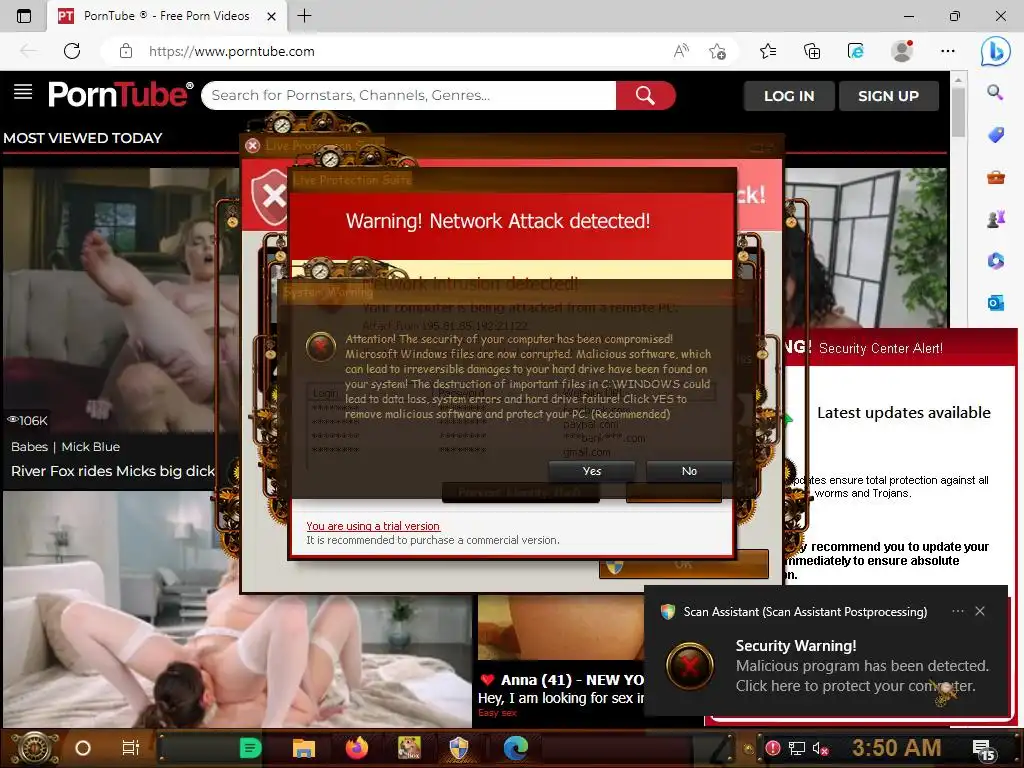1024x768 pixels.
Task: Open Bing chat sidebar button
Action: pyautogui.click(x=995, y=51)
